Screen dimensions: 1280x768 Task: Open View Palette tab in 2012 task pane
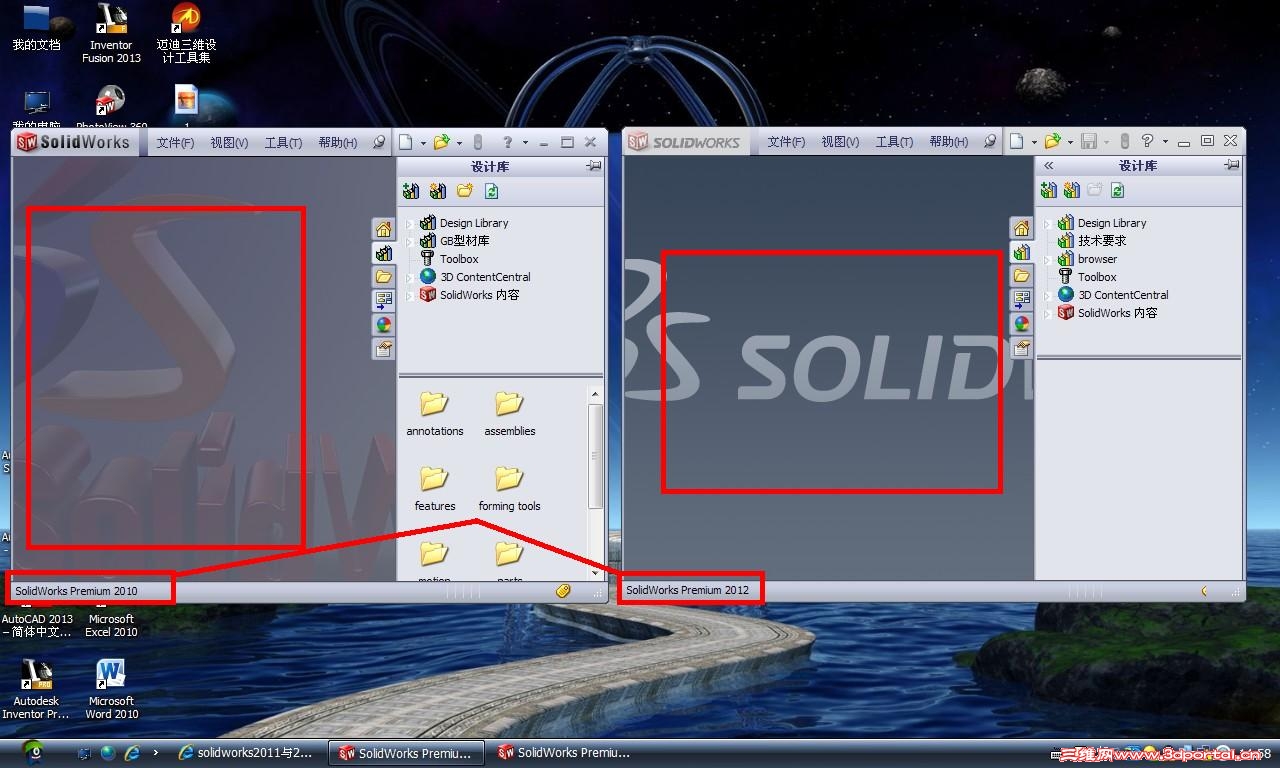(x=1021, y=300)
